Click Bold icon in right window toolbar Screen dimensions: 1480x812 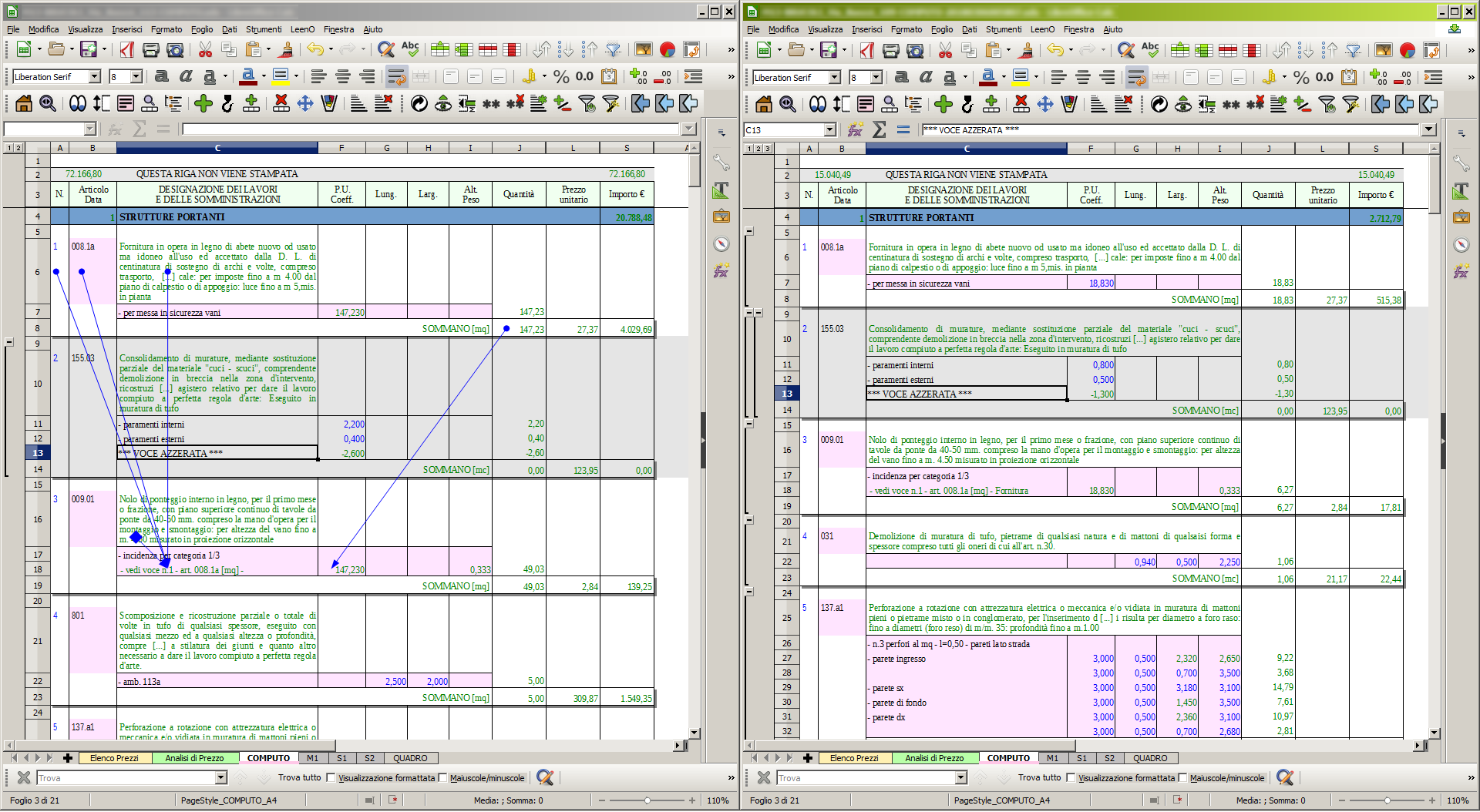point(902,77)
